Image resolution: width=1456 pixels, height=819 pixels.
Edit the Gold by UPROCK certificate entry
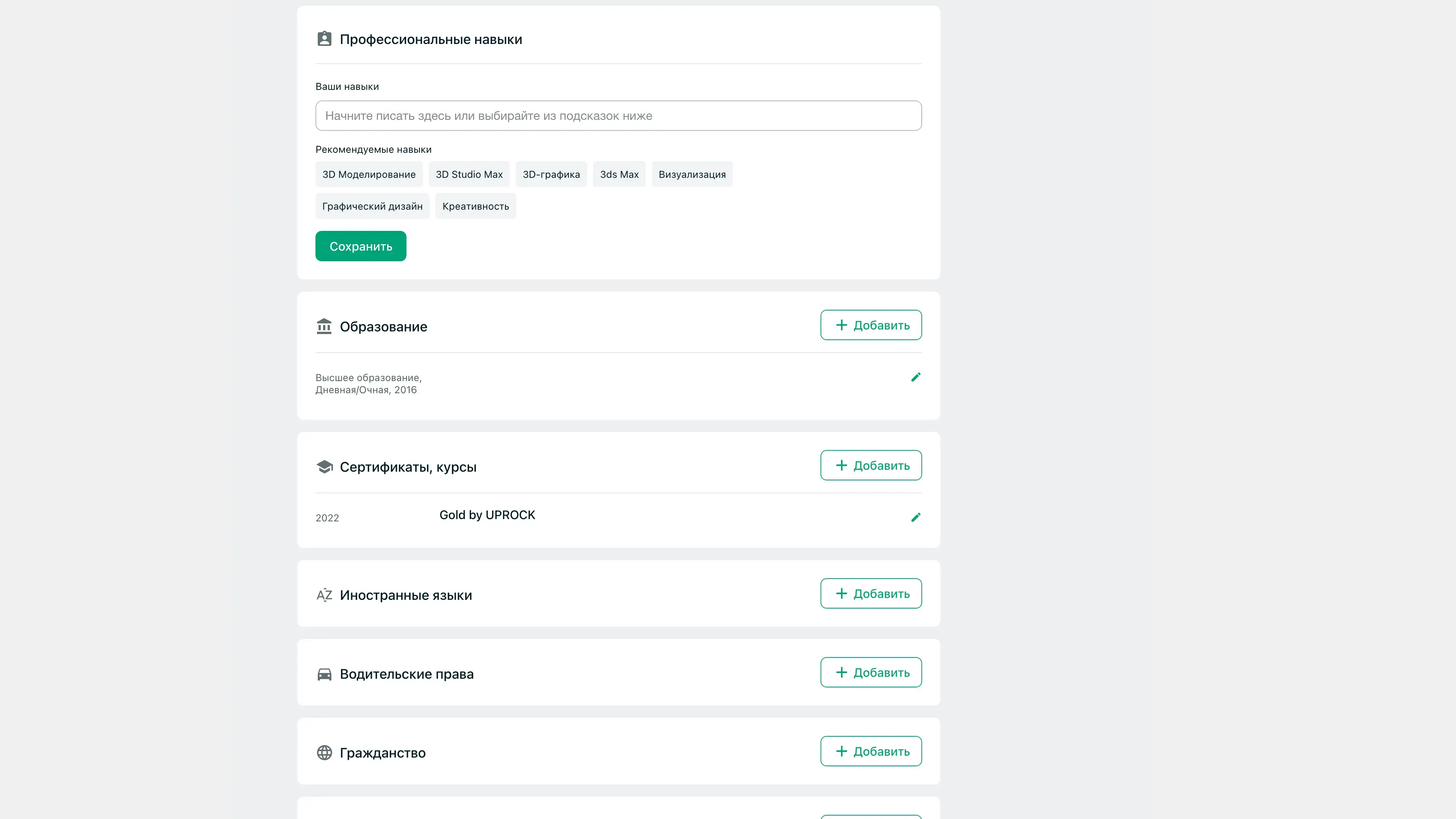(x=916, y=517)
